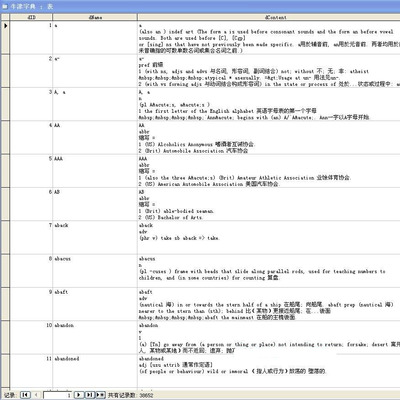Go to the first record
Screen dimensions: 400x400
tap(25, 395)
